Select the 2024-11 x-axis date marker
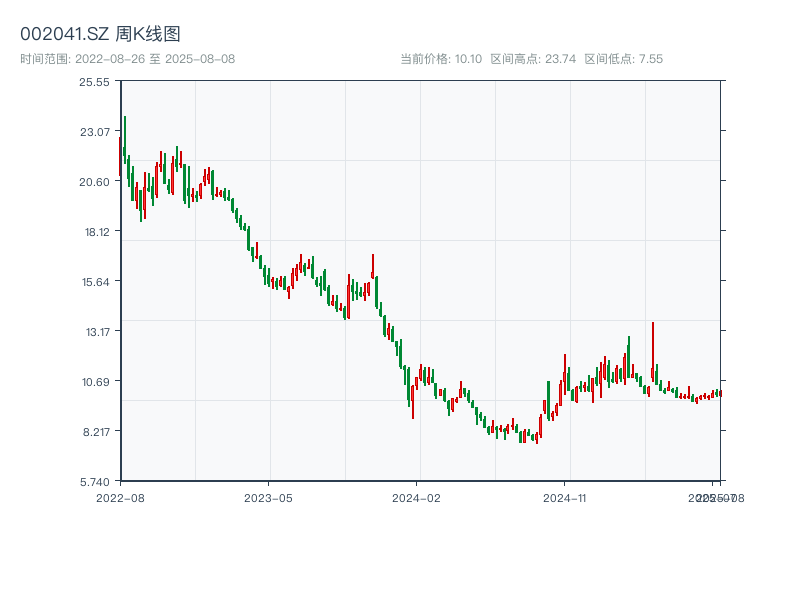 [x=565, y=497]
